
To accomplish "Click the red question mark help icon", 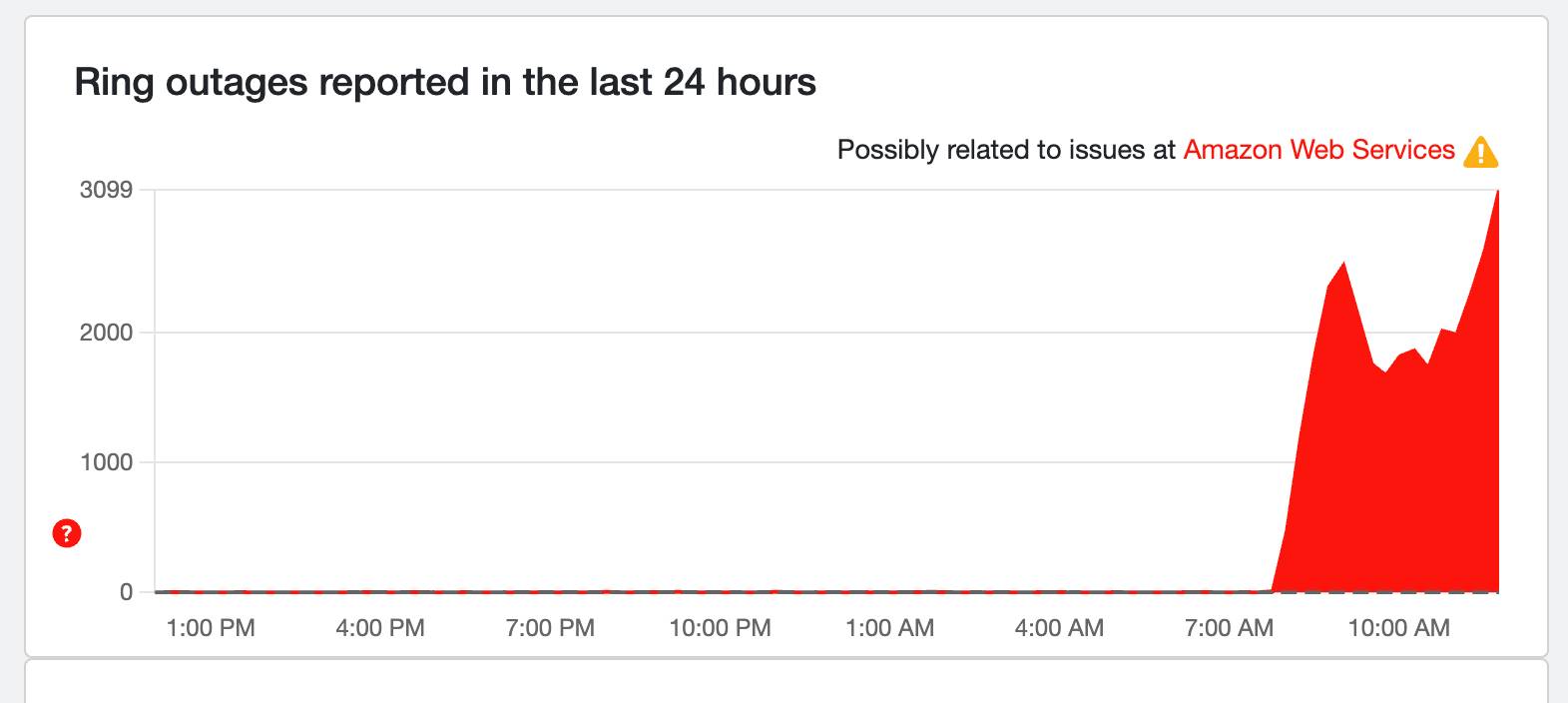I will pos(67,534).
